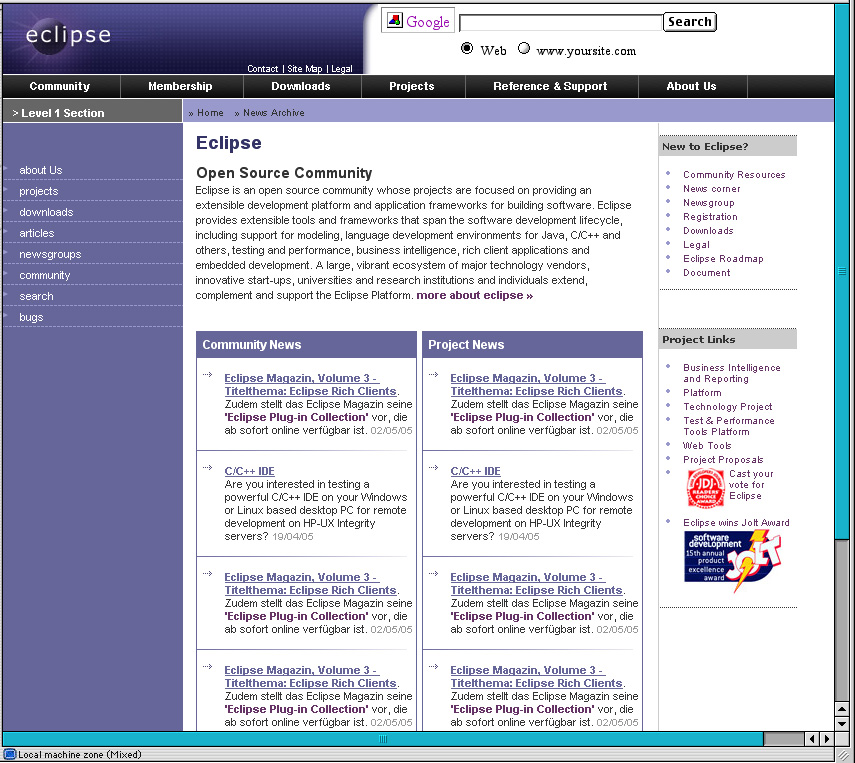
Task: Click the Home breadcrumb link
Action: click(x=210, y=113)
